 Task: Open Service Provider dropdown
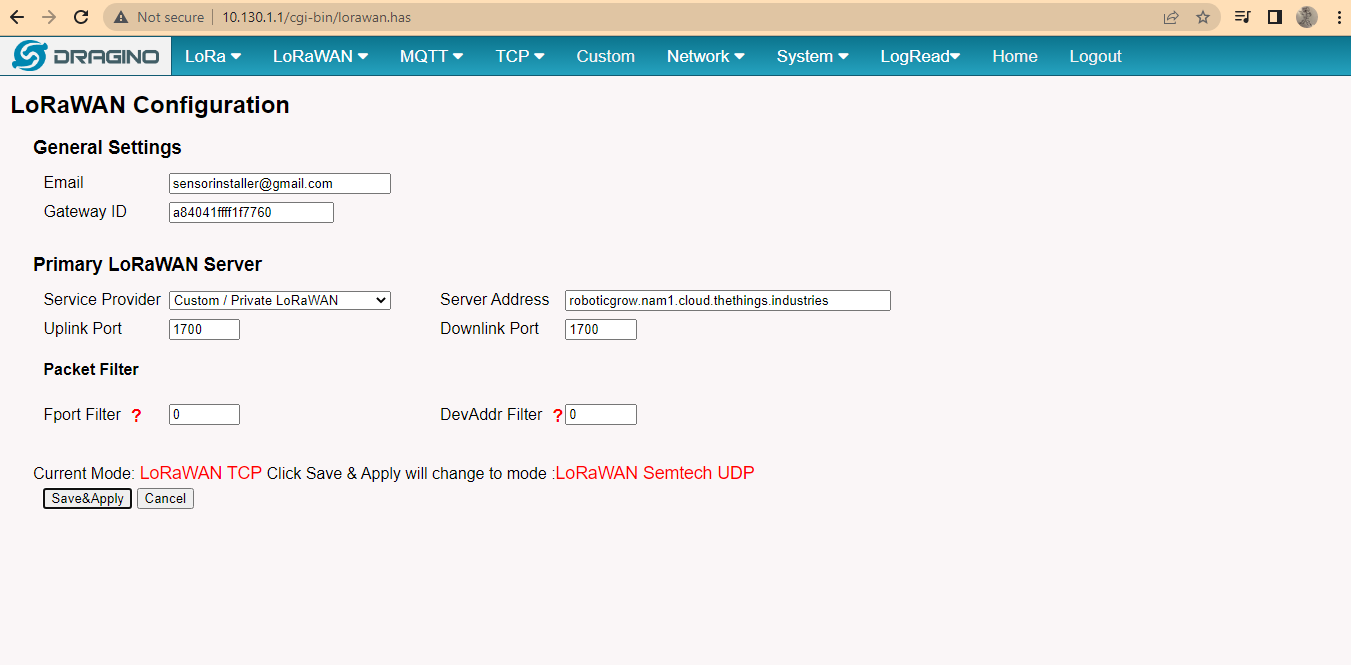pyautogui.click(x=280, y=300)
